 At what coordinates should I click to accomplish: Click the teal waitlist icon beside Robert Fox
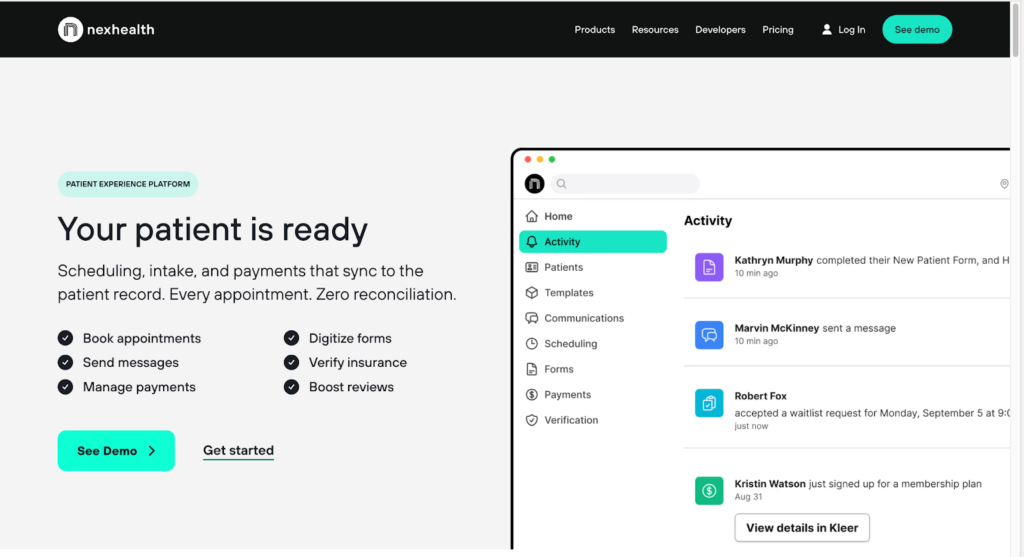tap(709, 403)
